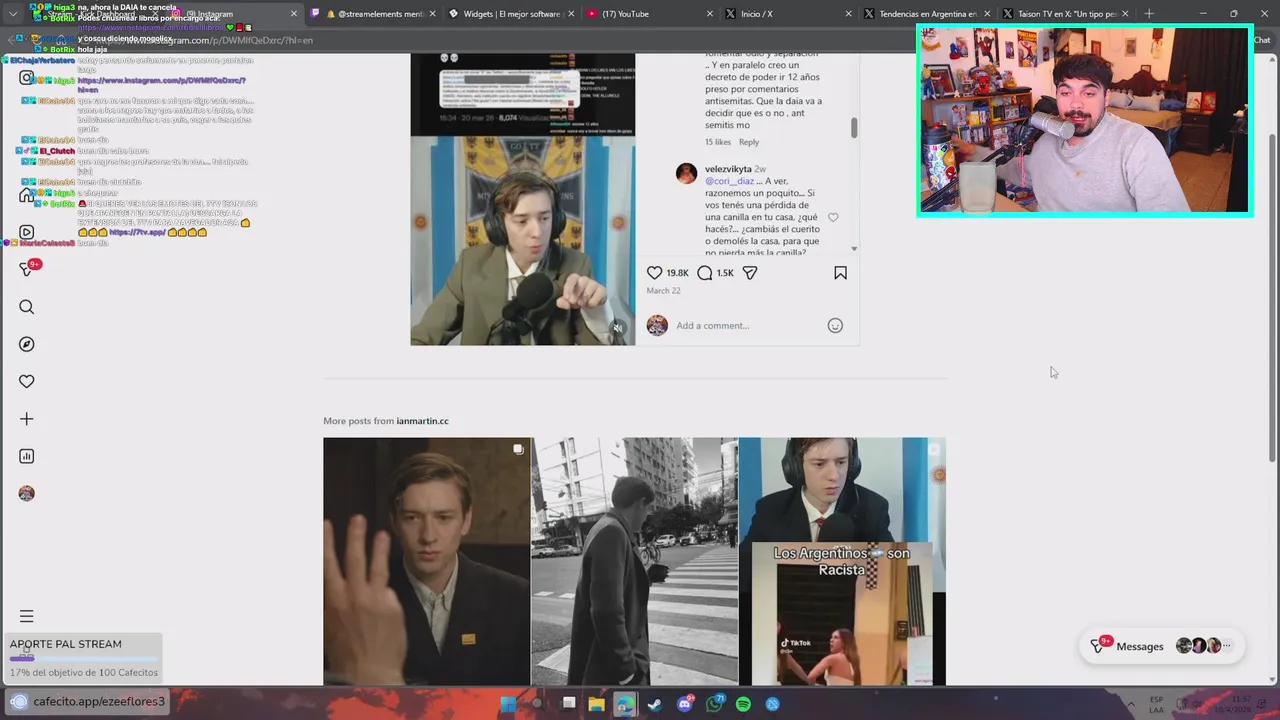Click page vertical scrollbar

1272,300
